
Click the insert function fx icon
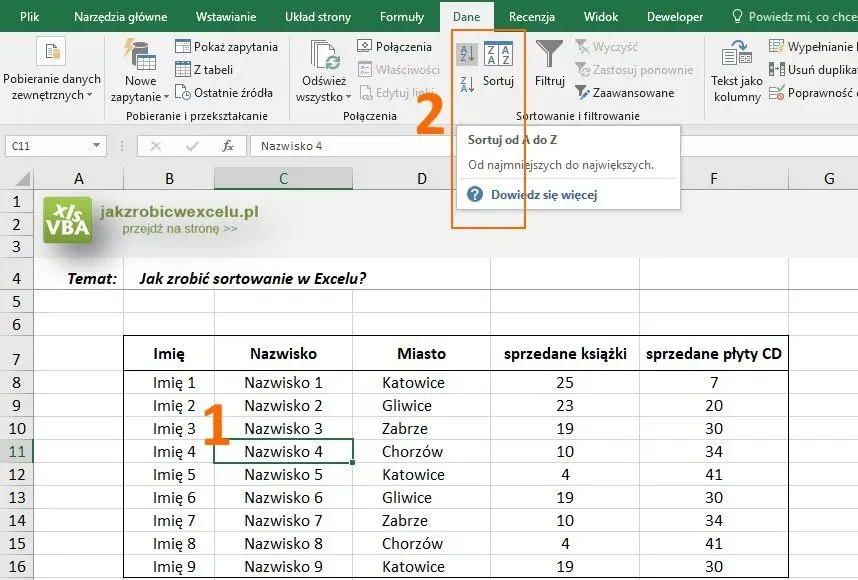[x=228, y=146]
